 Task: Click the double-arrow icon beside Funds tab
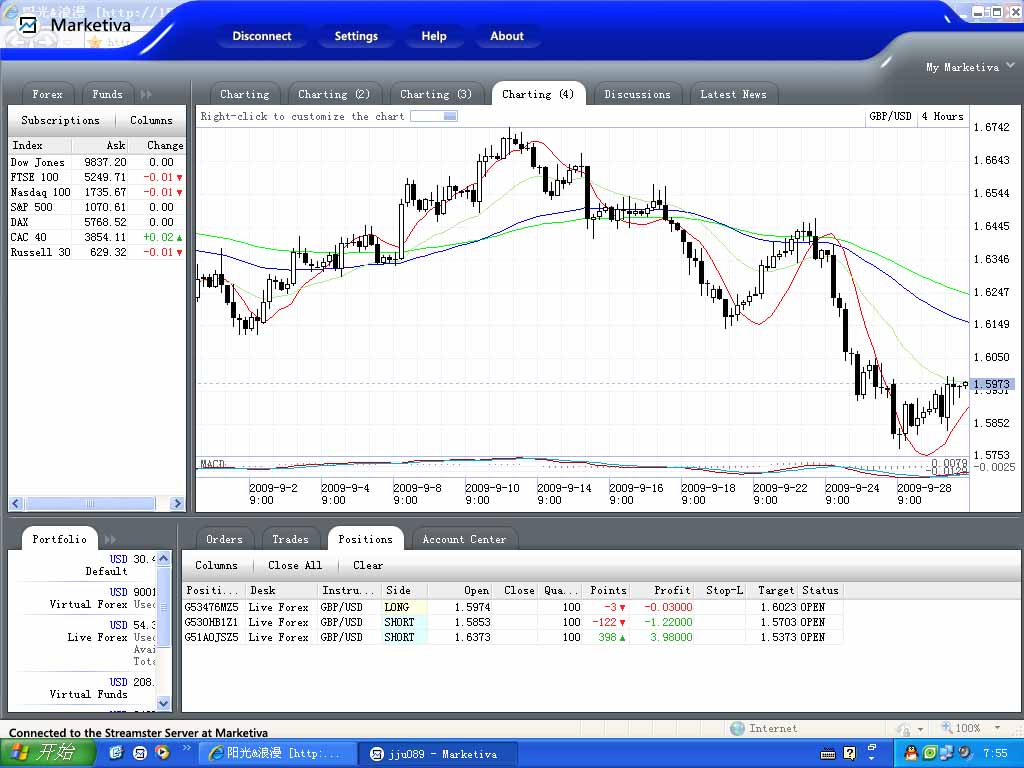point(146,94)
